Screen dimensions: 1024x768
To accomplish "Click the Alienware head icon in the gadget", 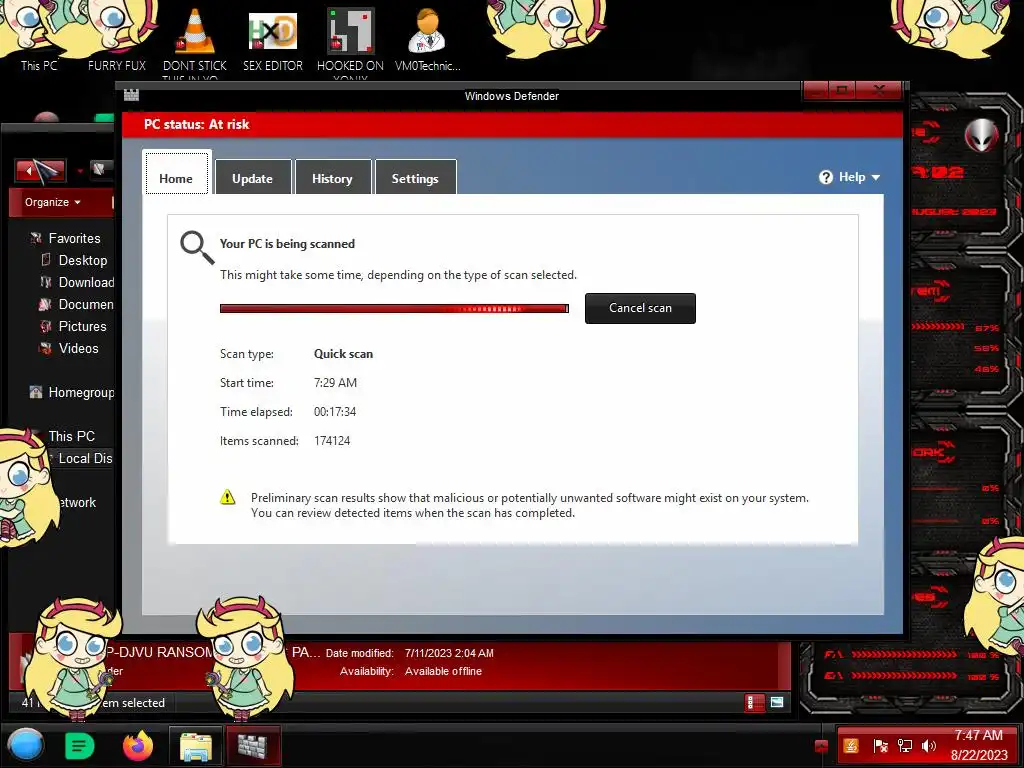I will [x=982, y=135].
